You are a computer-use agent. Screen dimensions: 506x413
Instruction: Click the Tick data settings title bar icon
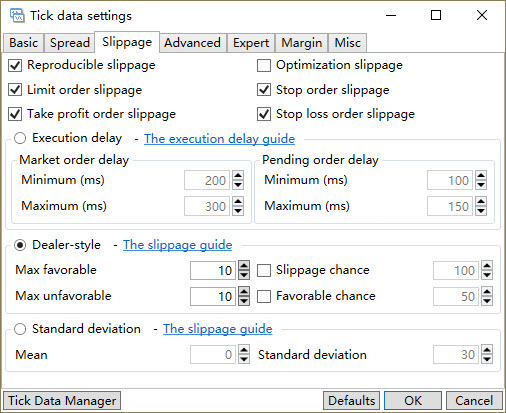[17, 16]
